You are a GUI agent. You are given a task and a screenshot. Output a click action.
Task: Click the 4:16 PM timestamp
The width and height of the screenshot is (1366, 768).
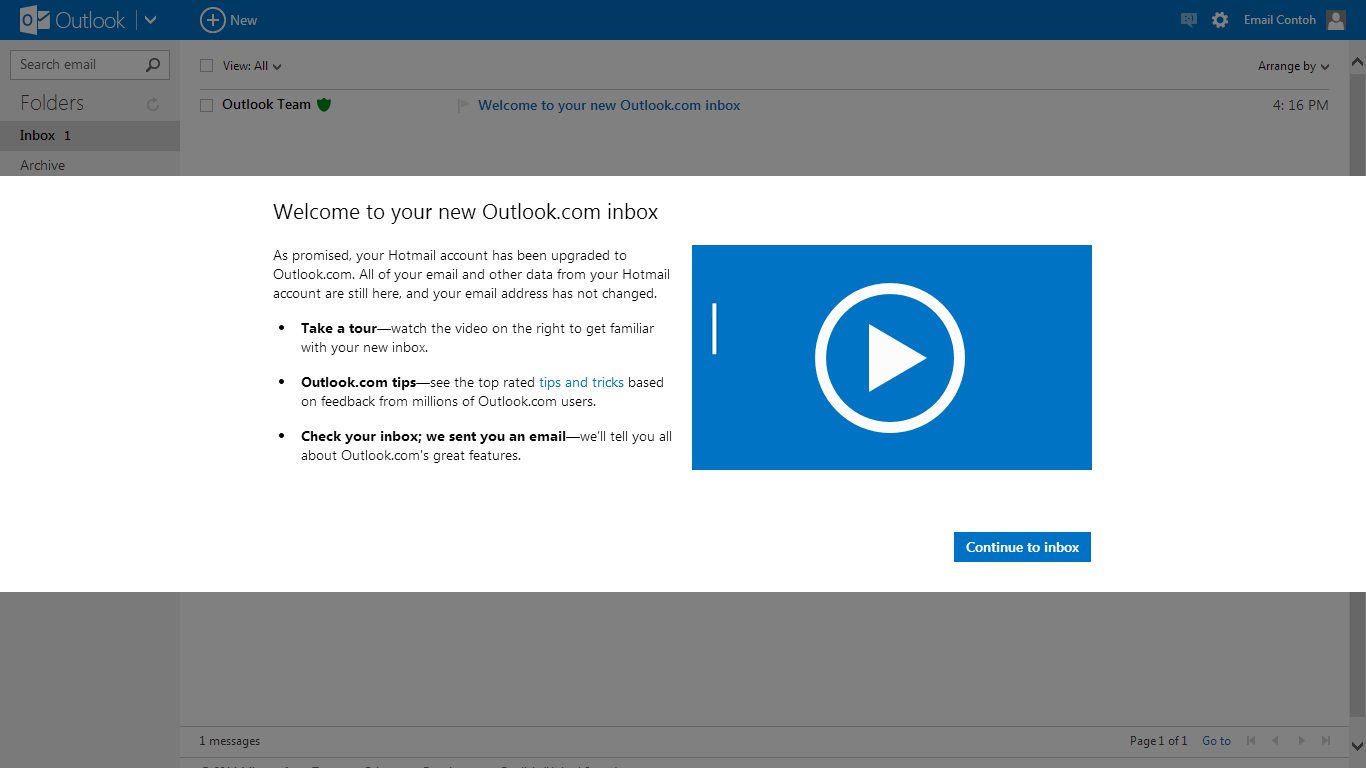(1300, 105)
